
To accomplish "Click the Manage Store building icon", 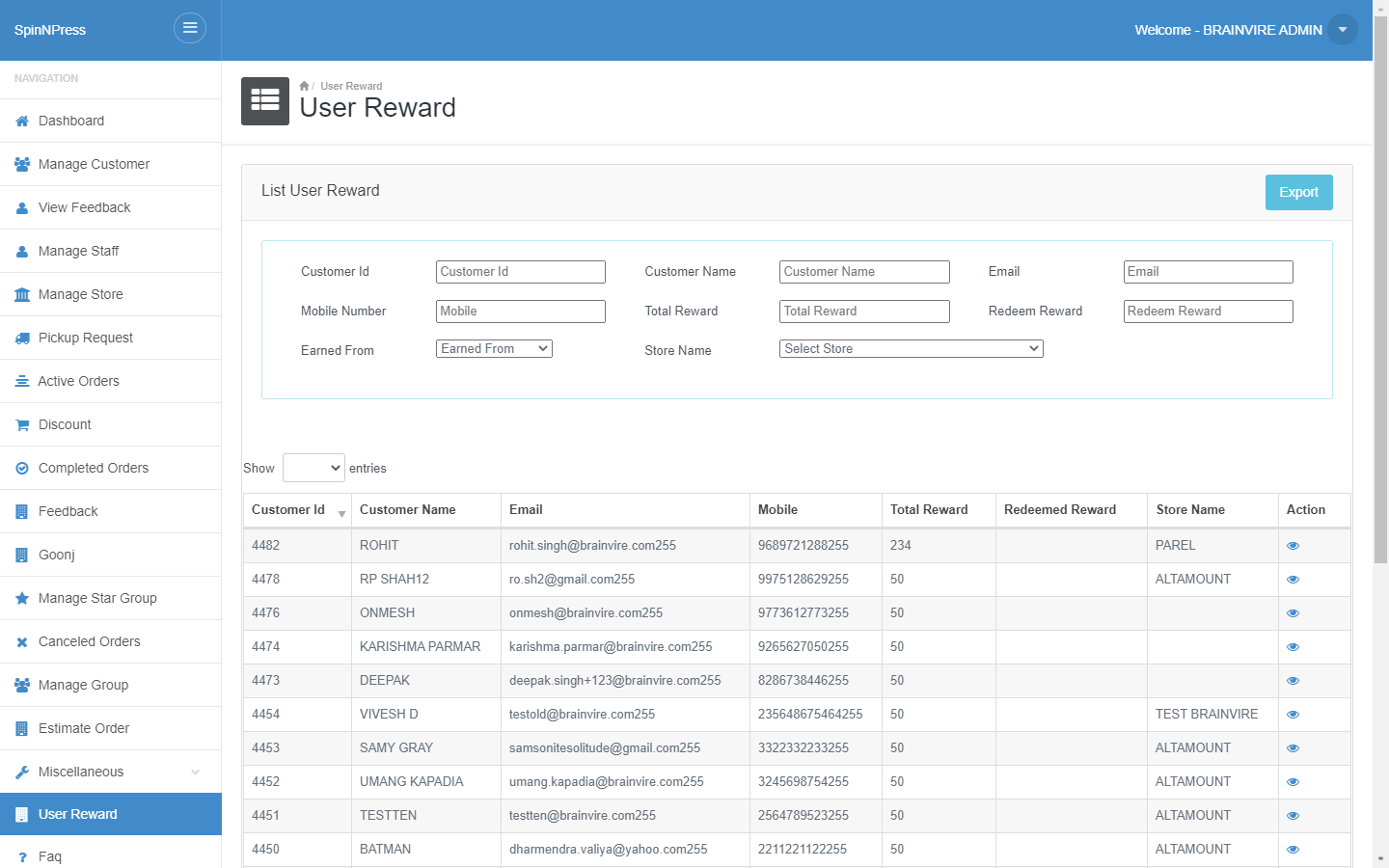I will pyautogui.click(x=22, y=295).
